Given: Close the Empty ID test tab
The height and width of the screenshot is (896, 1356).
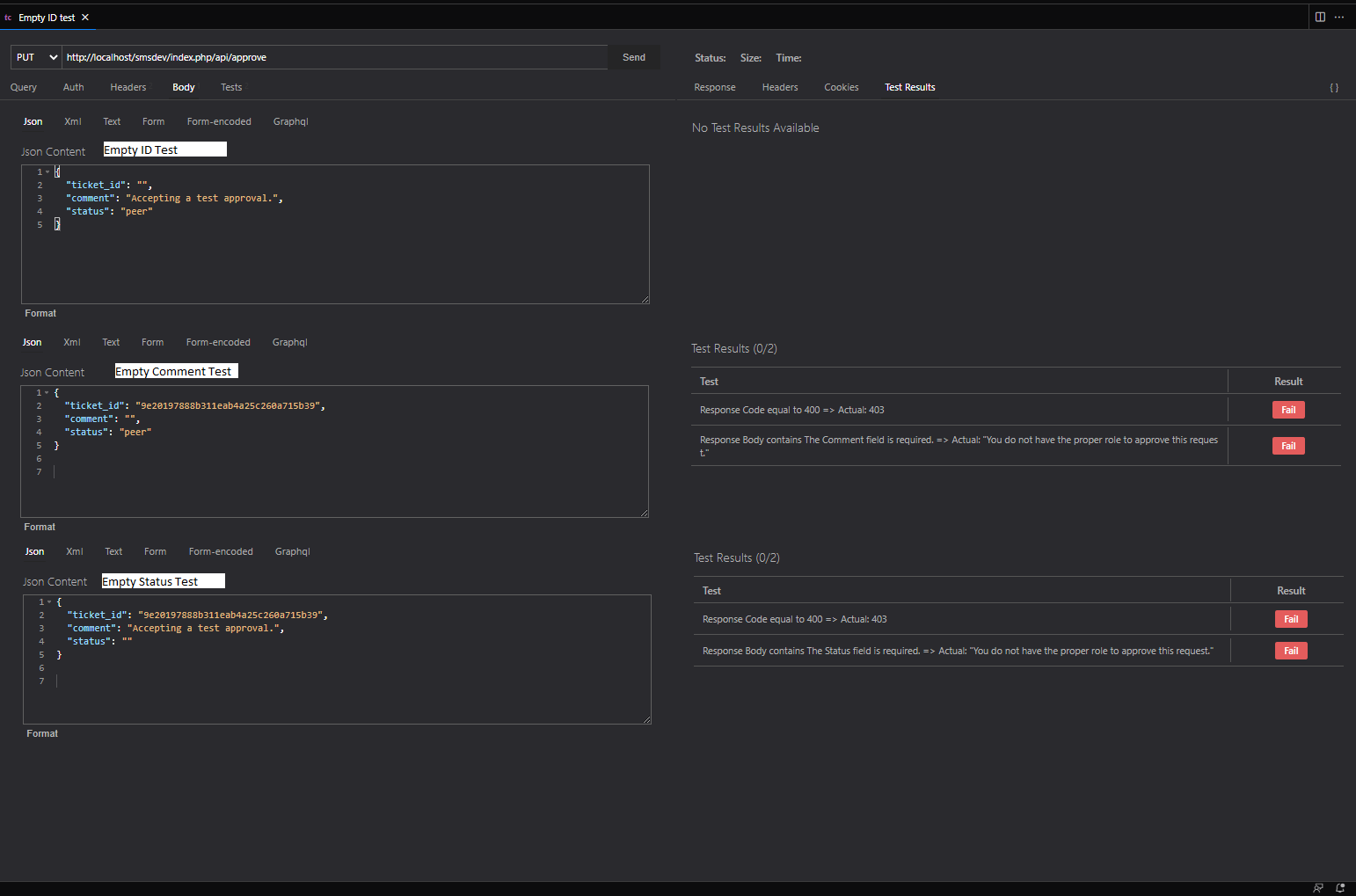Looking at the screenshot, I should click(84, 17).
